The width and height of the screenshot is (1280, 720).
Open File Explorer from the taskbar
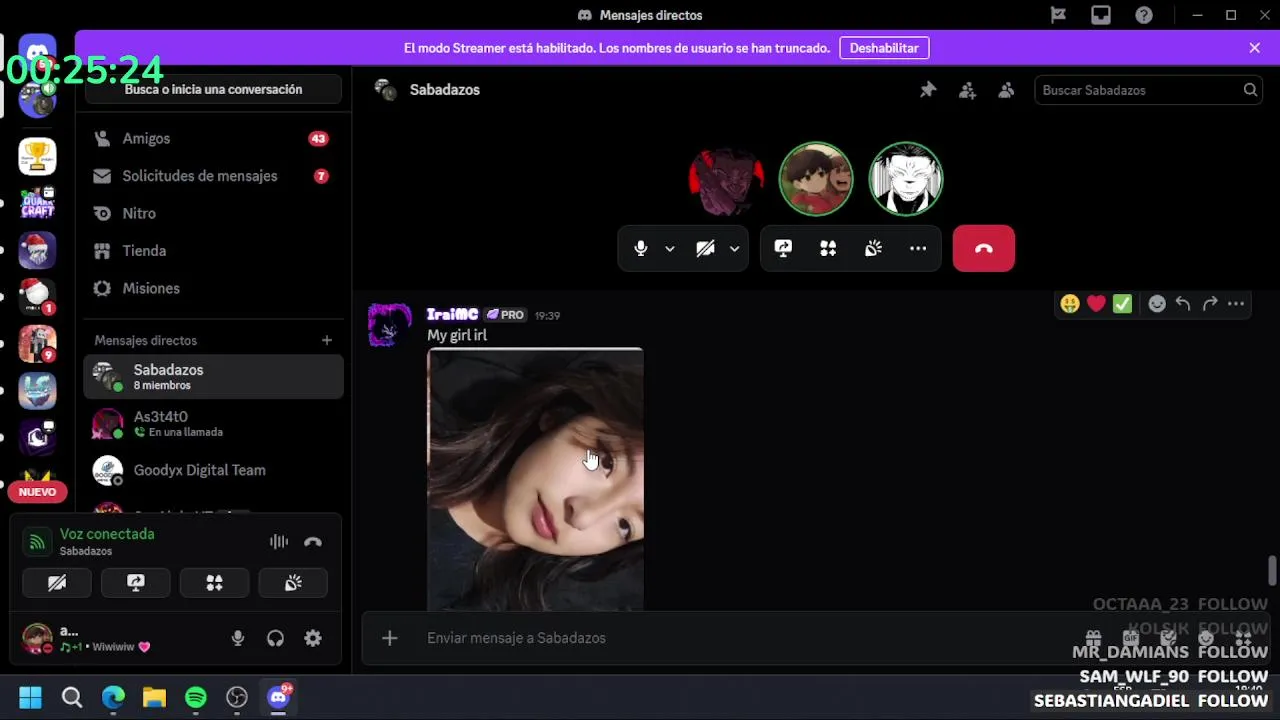tap(154, 697)
